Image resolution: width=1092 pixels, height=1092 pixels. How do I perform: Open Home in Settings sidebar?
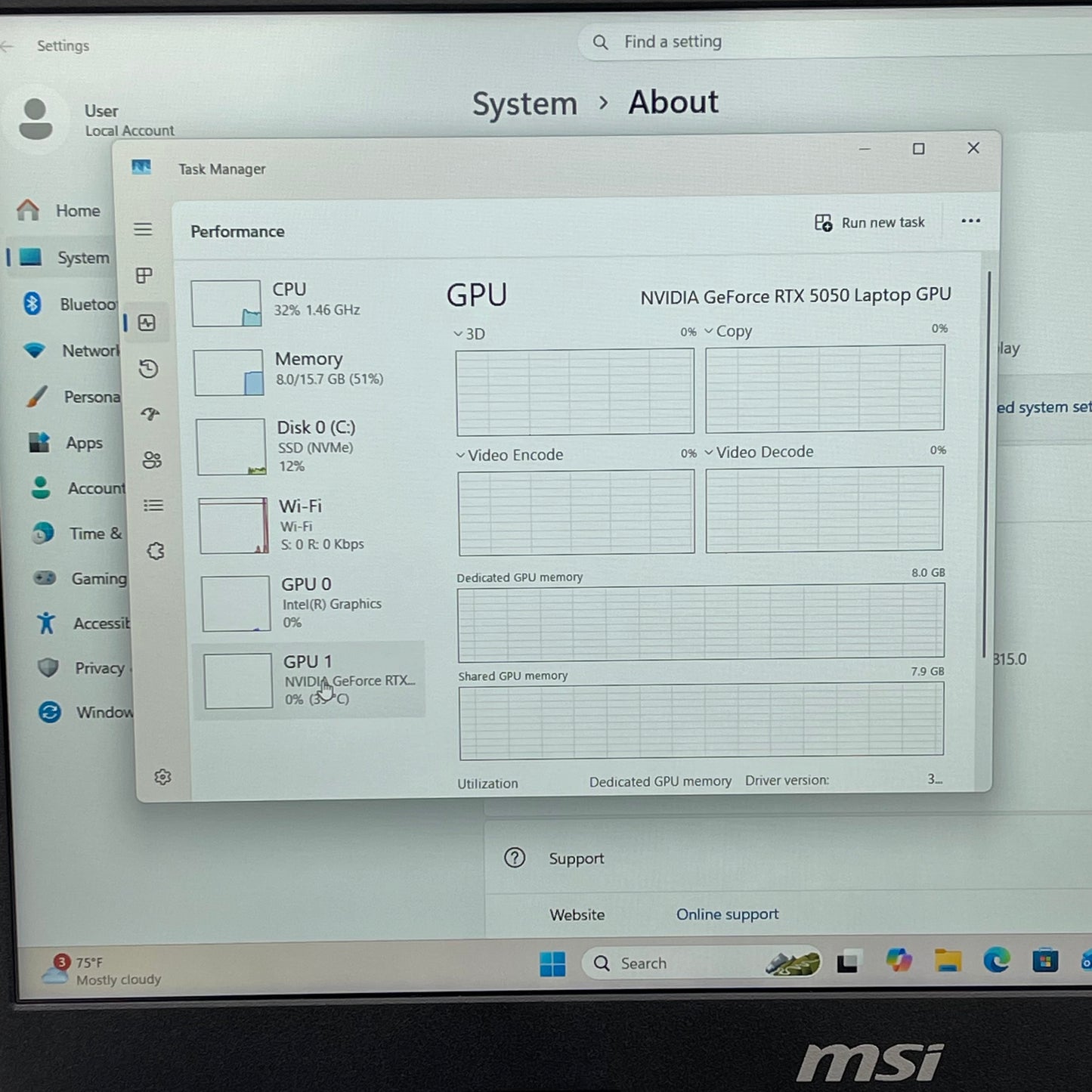pyautogui.click(x=59, y=210)
